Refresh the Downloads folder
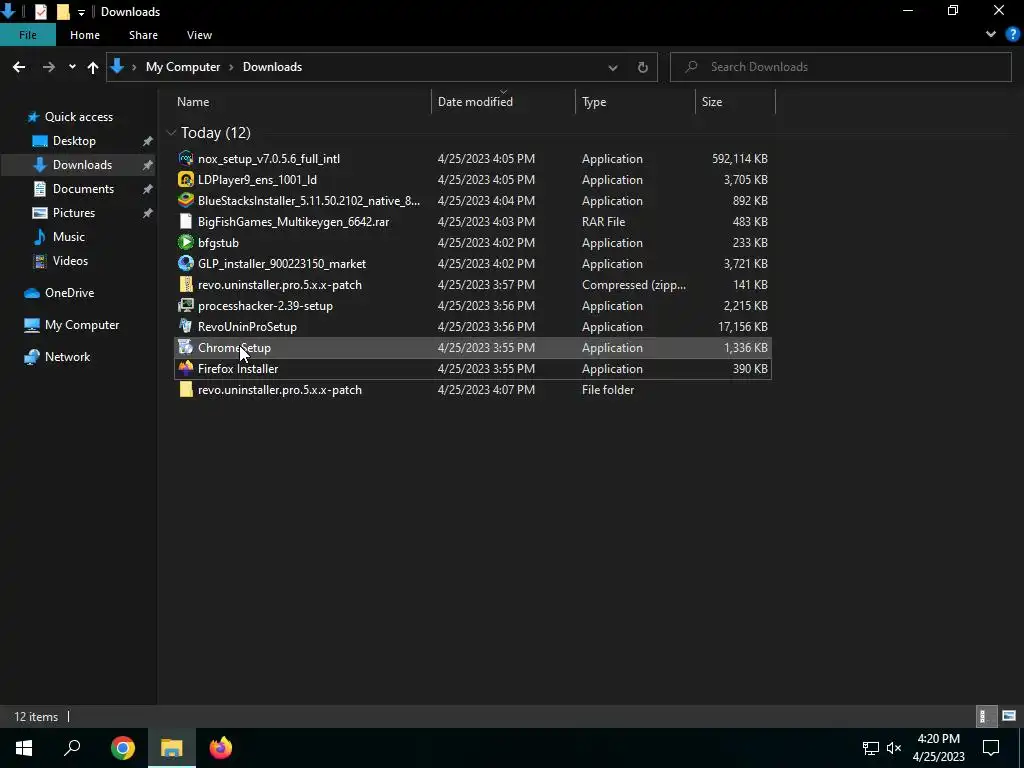This screenshot has width=1024, height=768. [643, 67]
